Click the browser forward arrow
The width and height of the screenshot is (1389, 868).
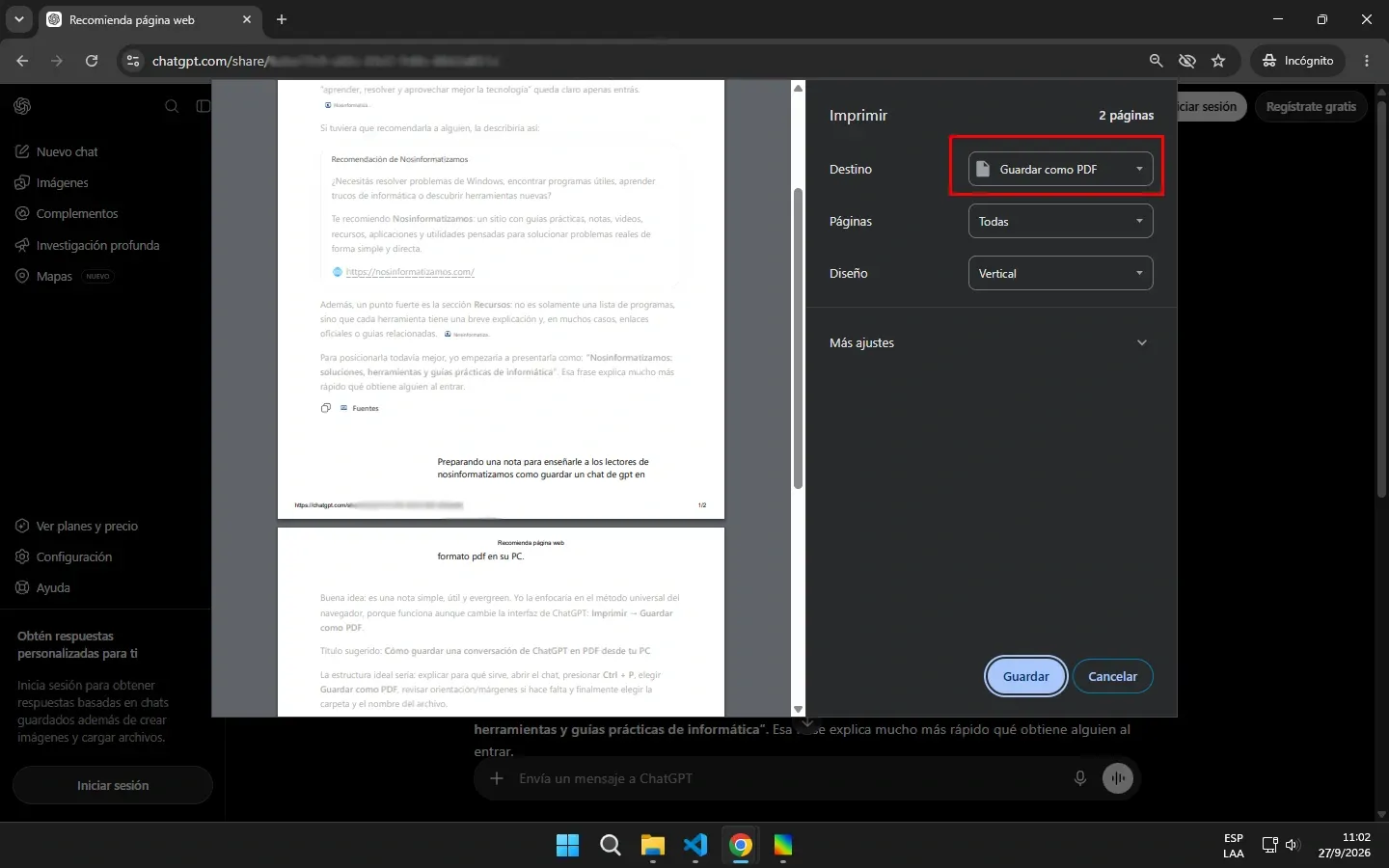57,61
